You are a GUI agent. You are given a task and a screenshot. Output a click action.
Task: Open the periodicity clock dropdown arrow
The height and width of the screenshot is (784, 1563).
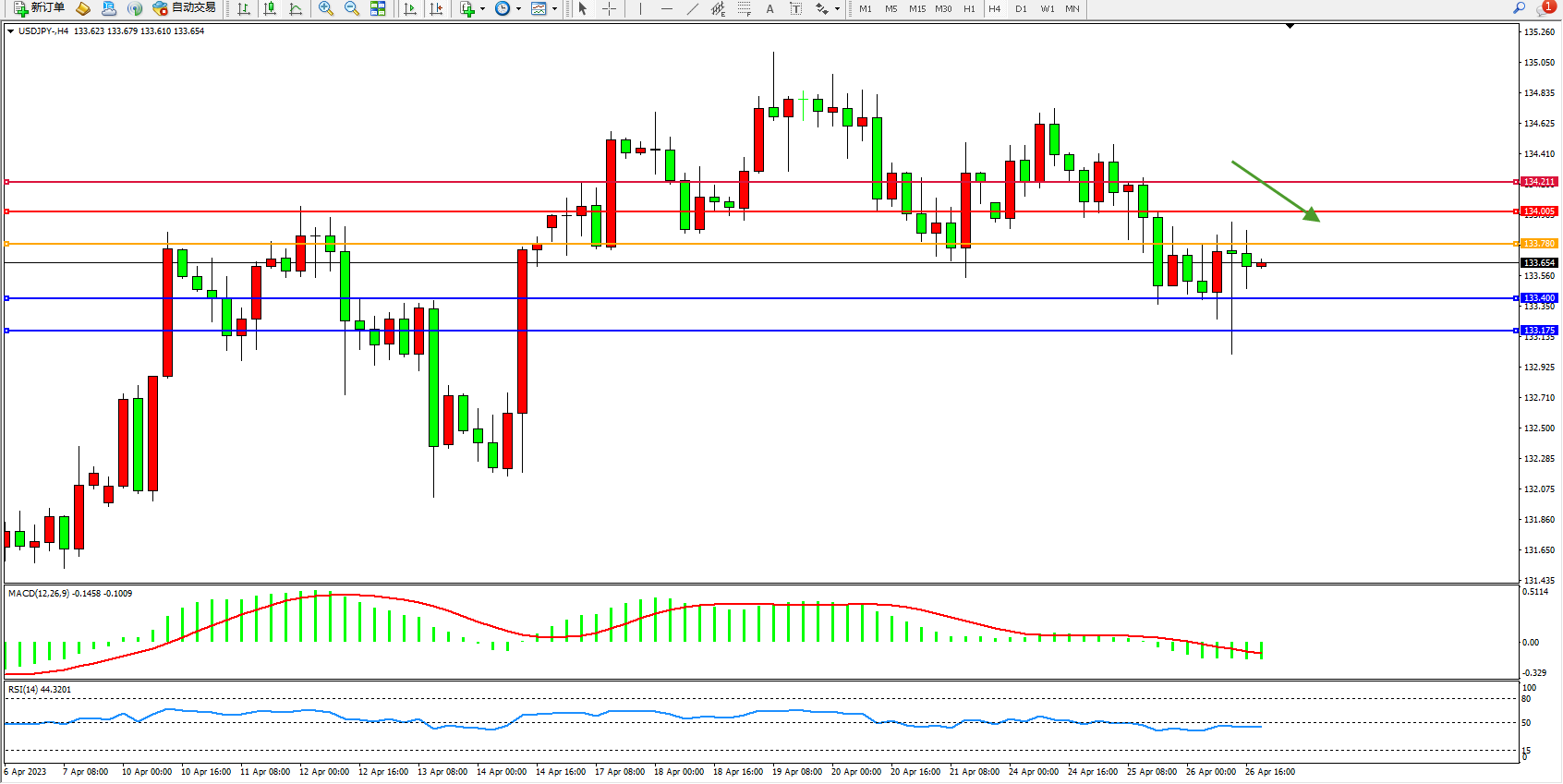point(518,9)
